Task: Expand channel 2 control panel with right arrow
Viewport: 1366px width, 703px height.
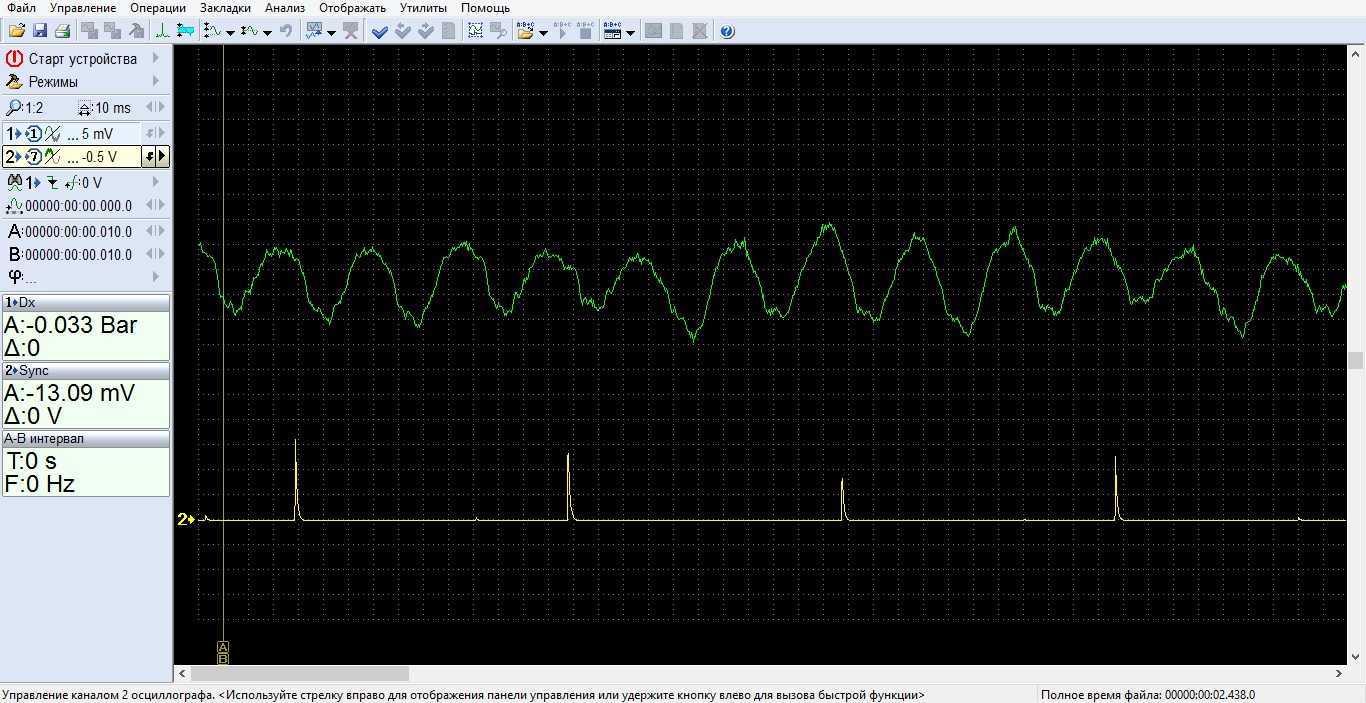Action: (163, 157)
